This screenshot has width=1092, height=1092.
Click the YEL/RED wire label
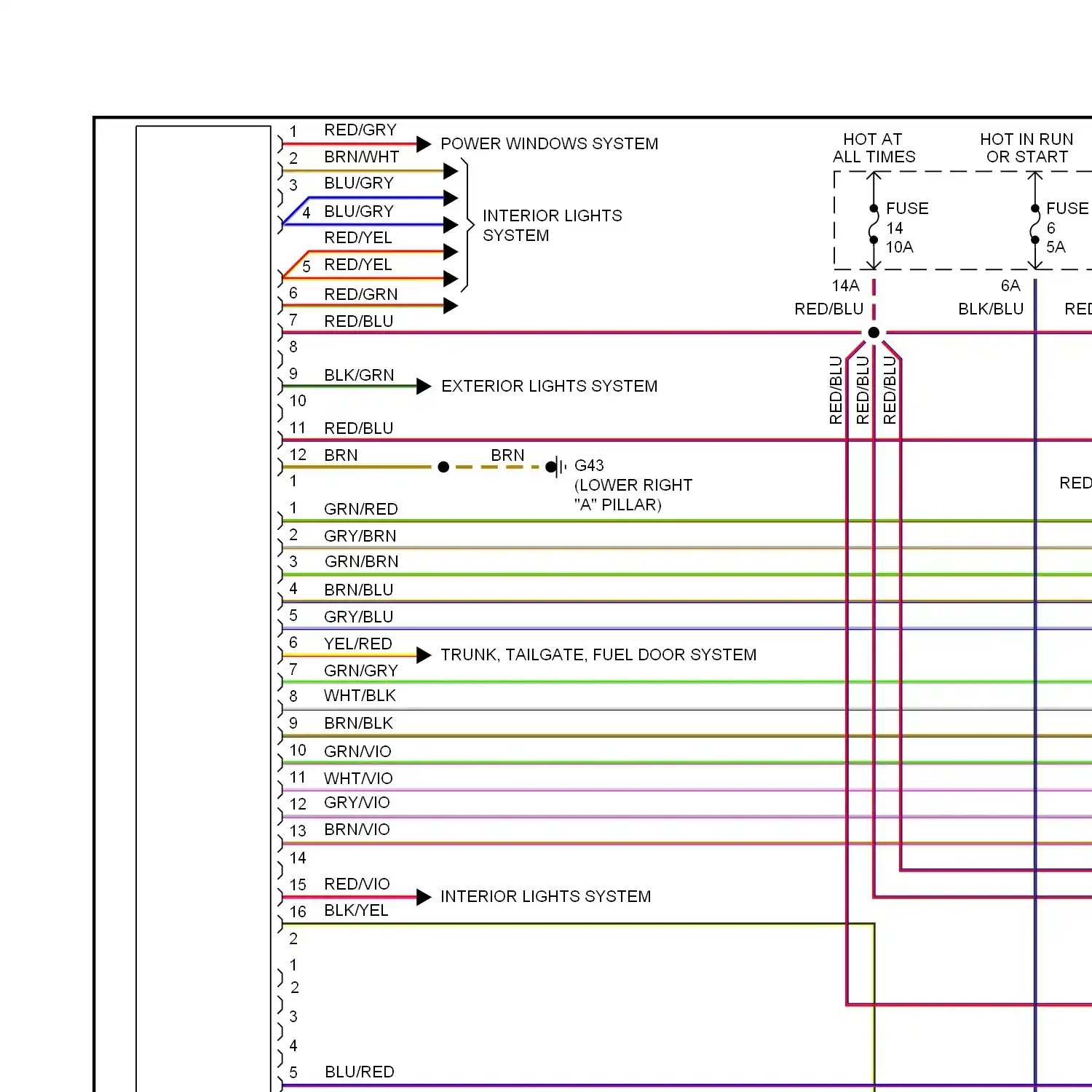coord(357,644)
